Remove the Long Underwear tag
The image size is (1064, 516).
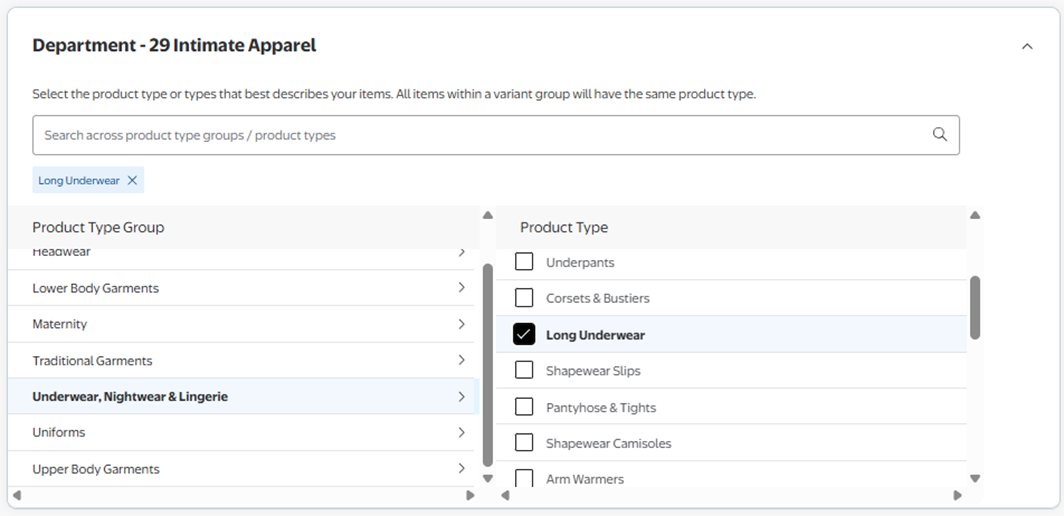pyautogui.click(x=132, y=181)
